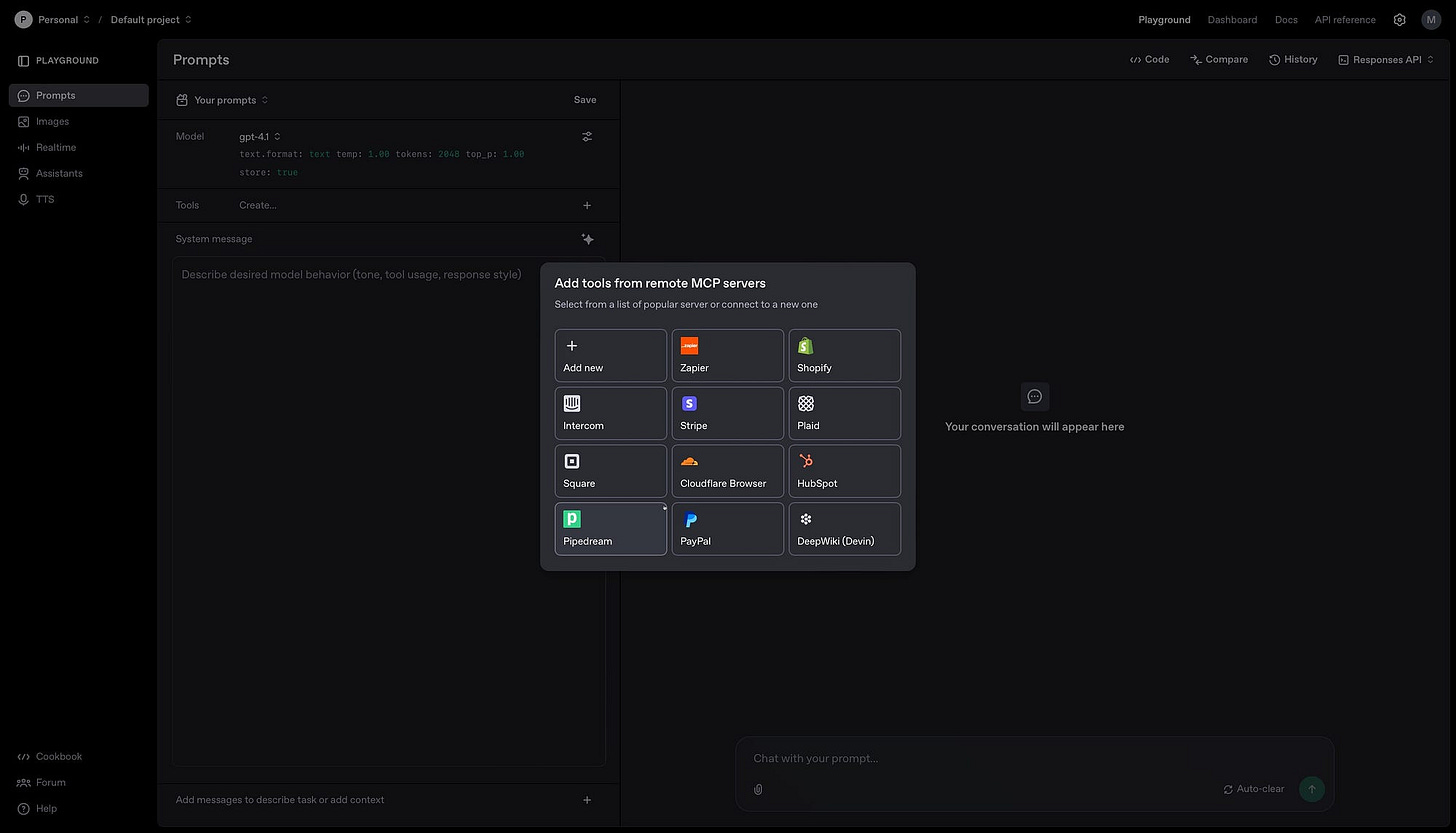Click the Stripe S icon

tap(689, 404)
